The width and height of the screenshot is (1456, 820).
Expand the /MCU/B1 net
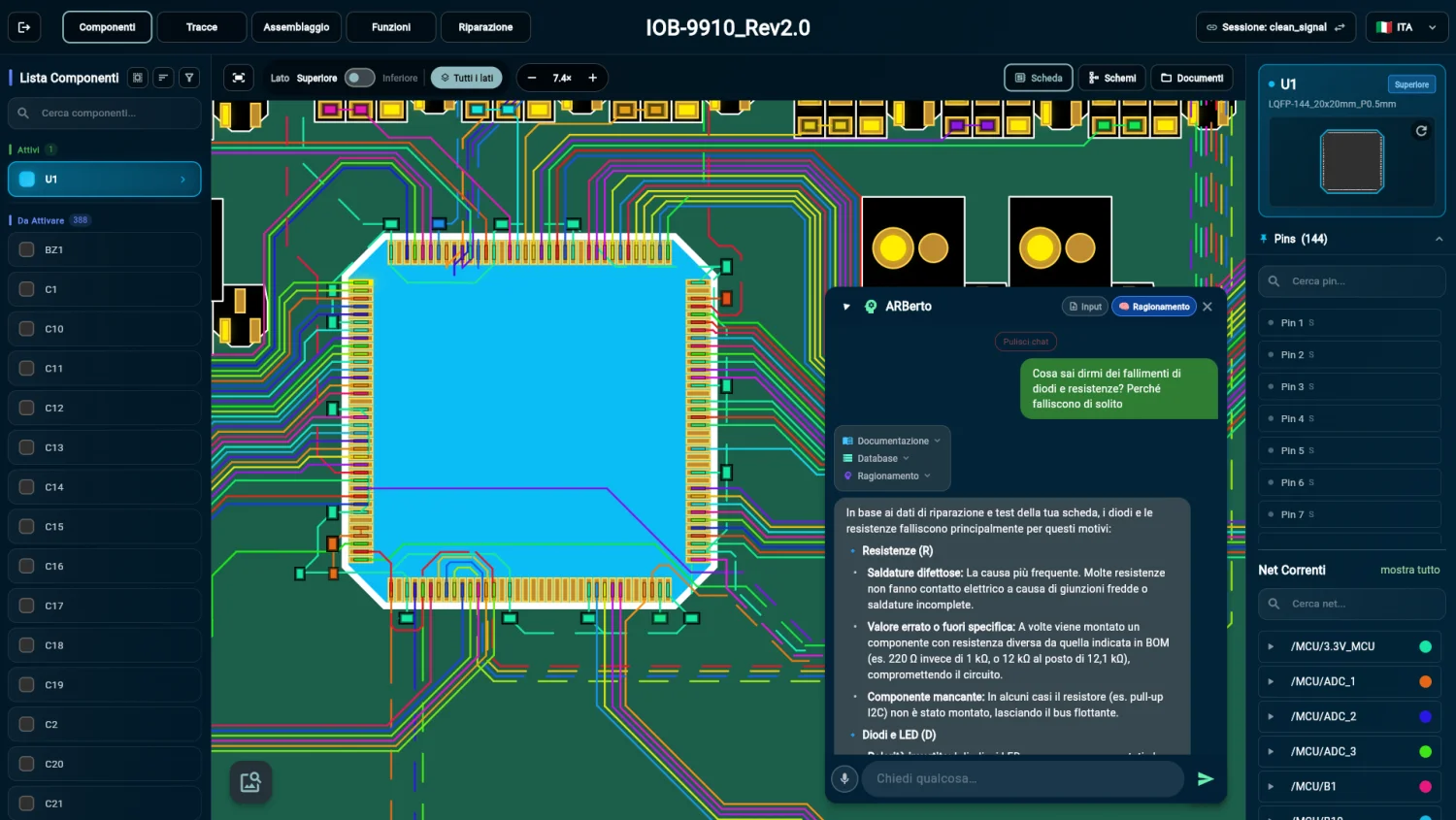(x=1271, y=786)
